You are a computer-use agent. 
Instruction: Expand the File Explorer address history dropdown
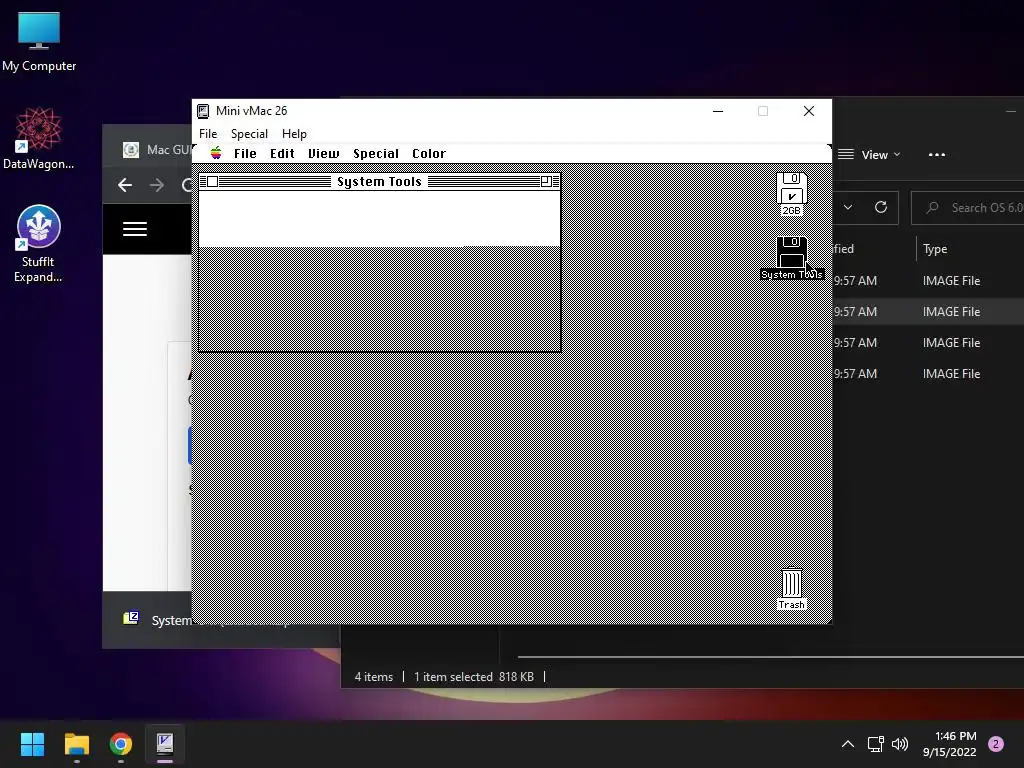(848, 208)
